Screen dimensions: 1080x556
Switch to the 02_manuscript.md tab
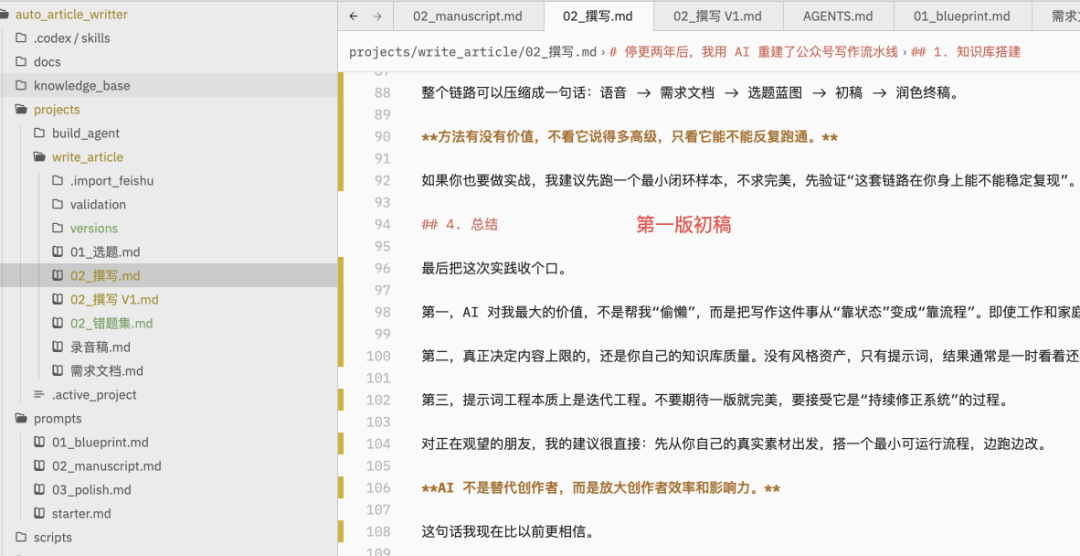coord(468,17)
